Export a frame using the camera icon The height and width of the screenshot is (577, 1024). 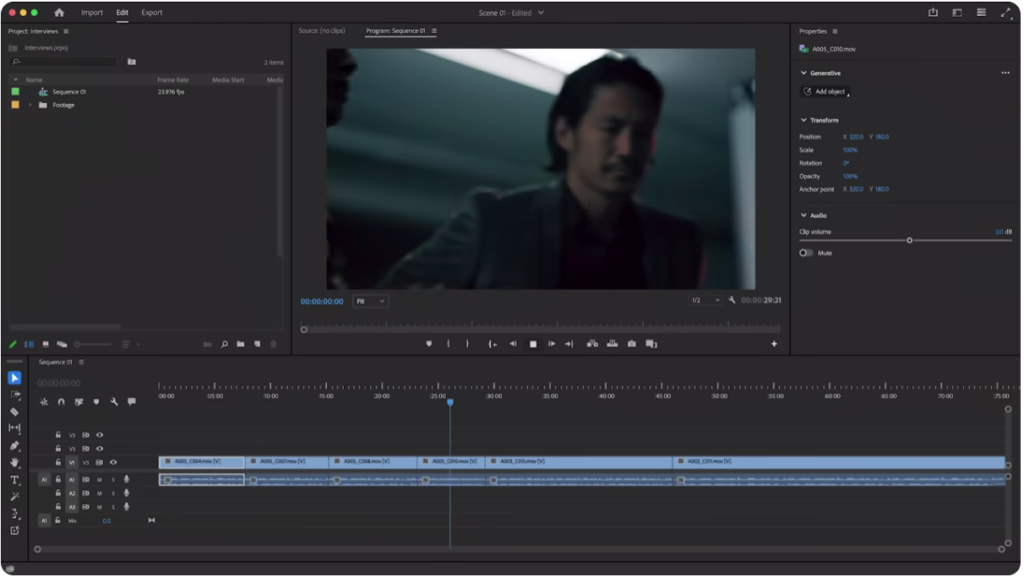632,343
